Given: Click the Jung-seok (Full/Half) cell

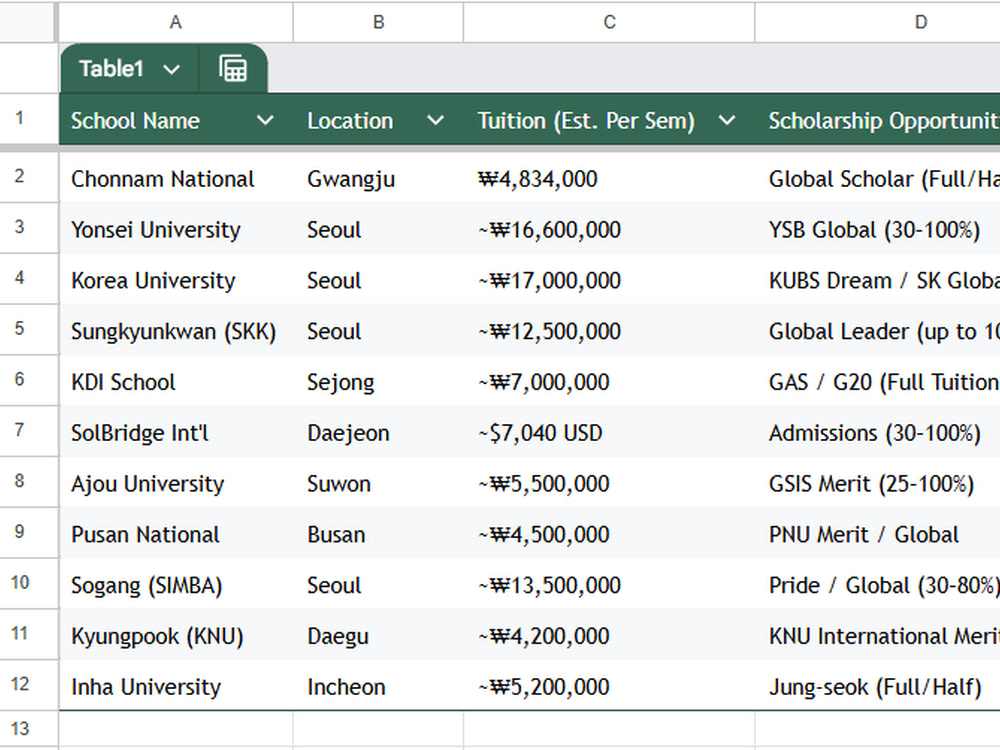Looking at the screenshot, I should (x=878, y=686).
